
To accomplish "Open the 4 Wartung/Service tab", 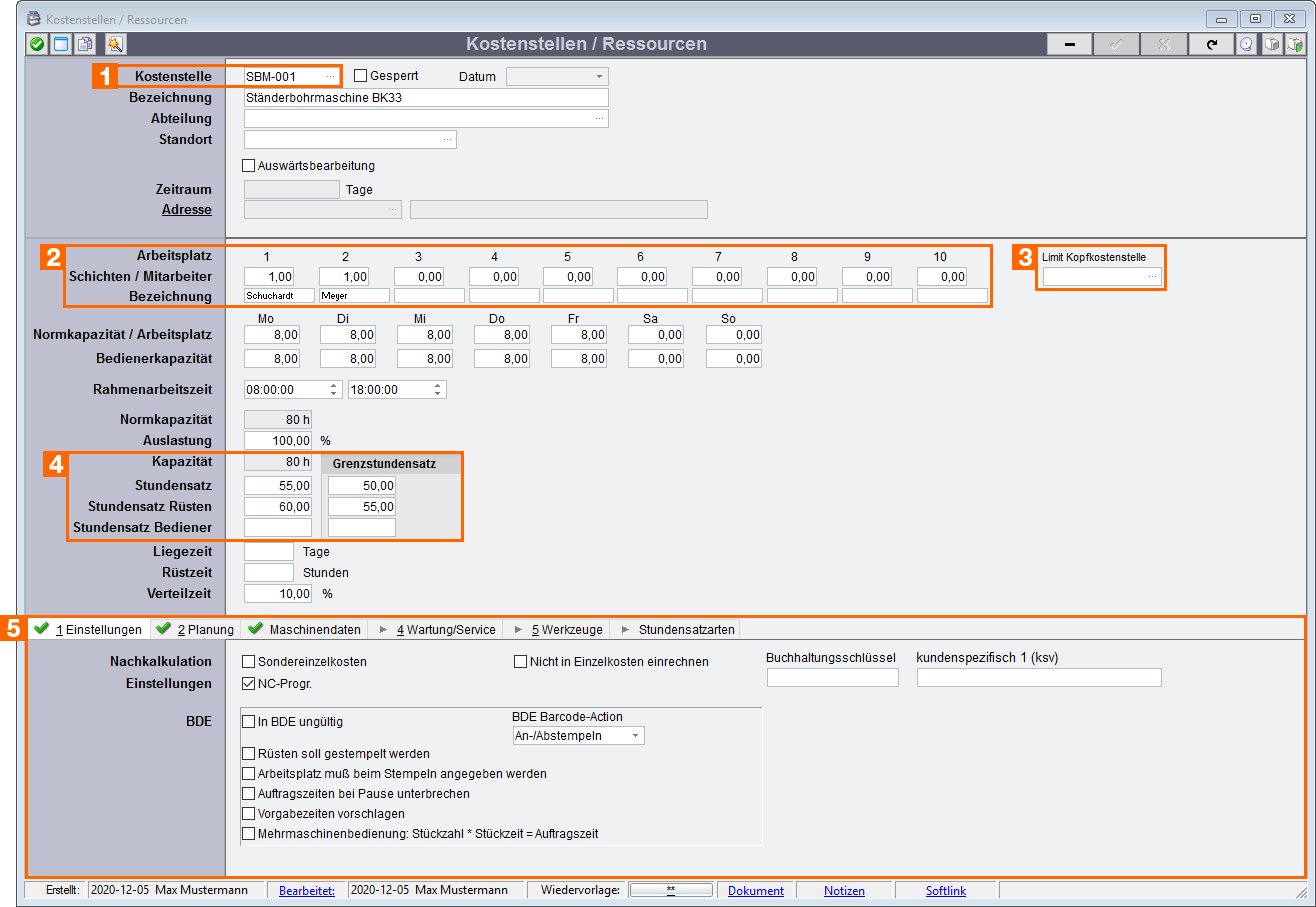I will tap(436, 629).
